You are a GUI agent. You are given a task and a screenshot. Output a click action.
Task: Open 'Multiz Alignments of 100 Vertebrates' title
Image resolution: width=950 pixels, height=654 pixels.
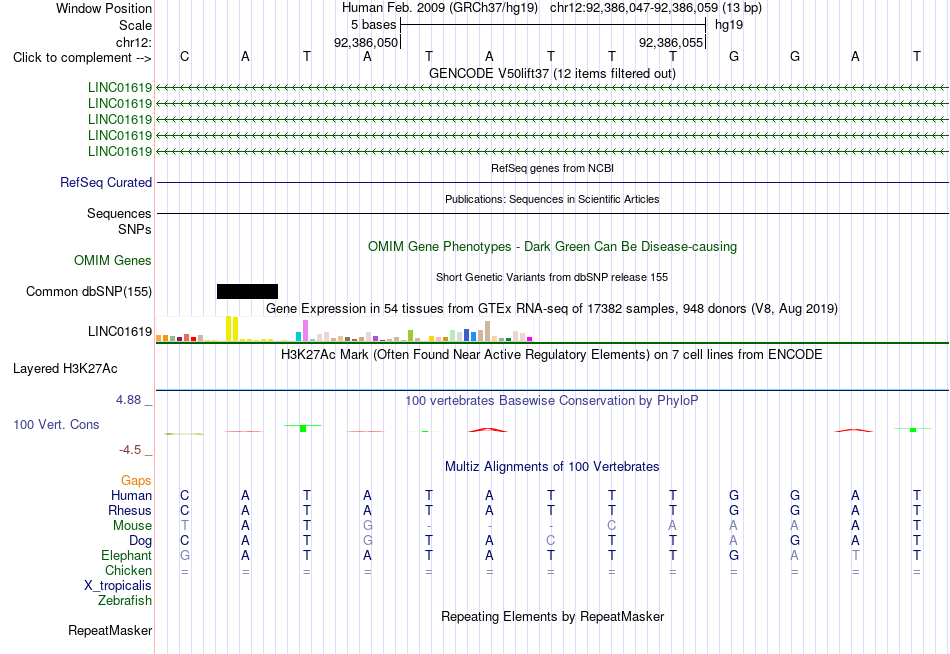coord(552,467)
